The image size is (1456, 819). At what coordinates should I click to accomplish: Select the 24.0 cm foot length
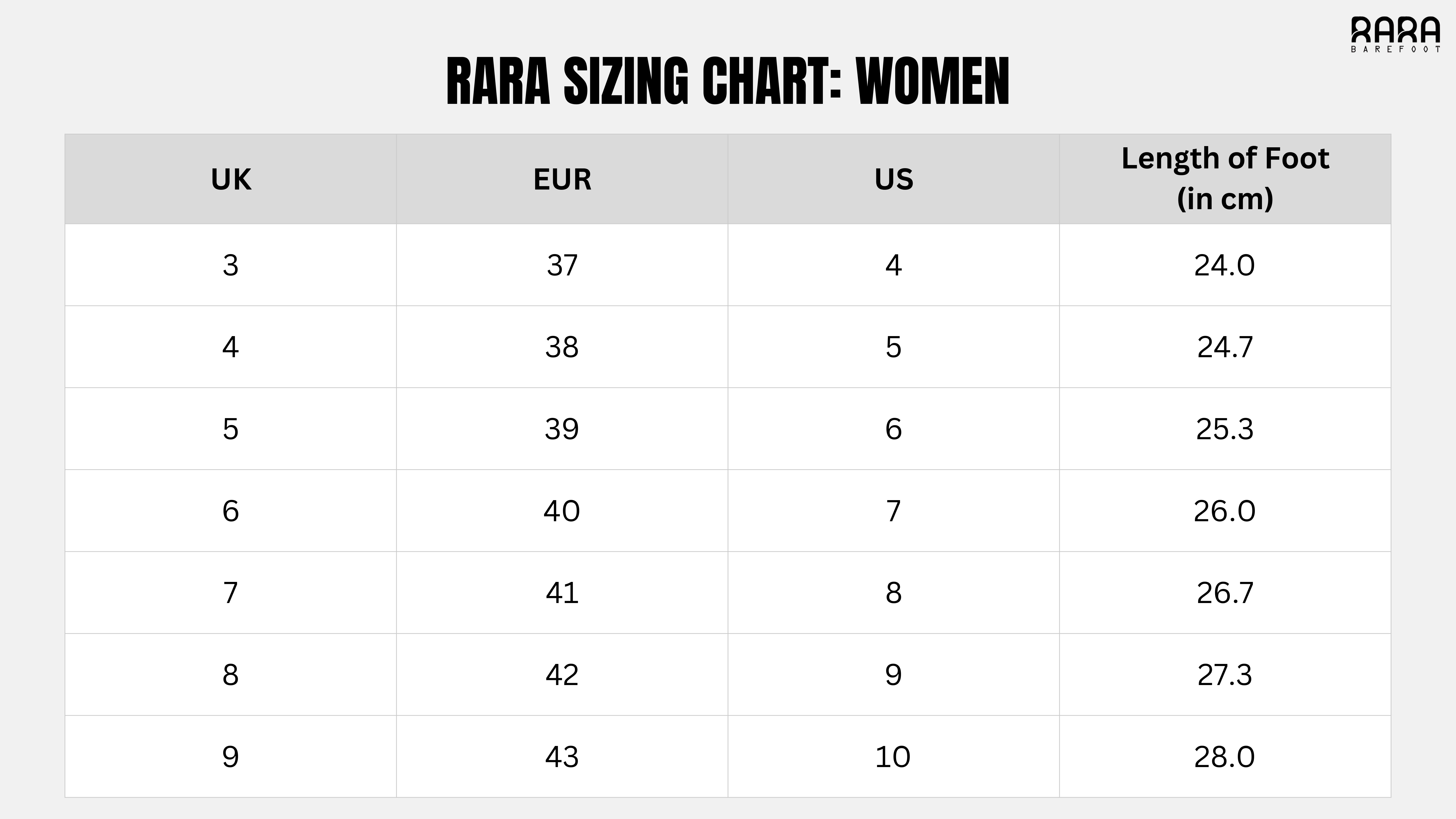(1224, 265)
